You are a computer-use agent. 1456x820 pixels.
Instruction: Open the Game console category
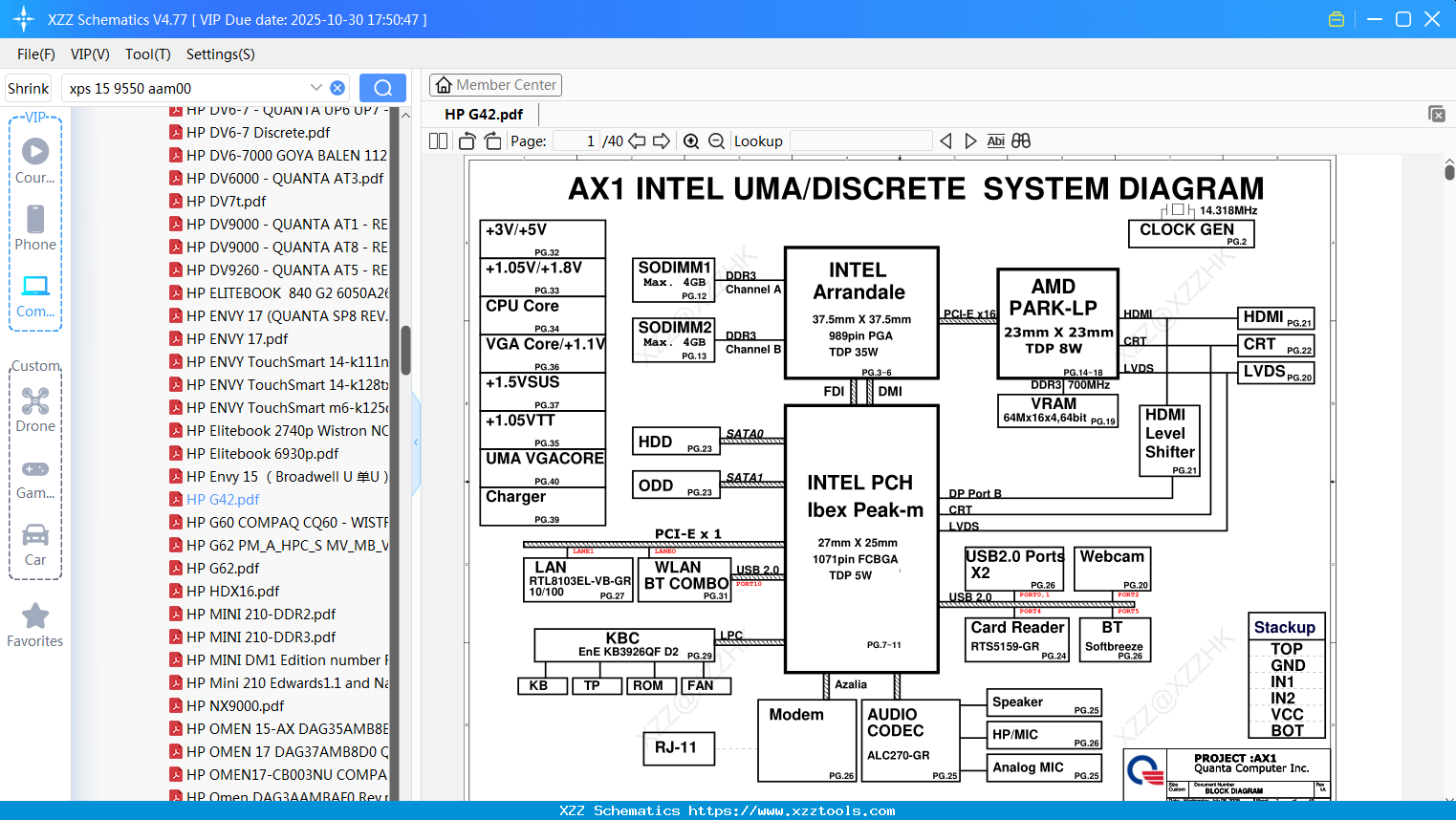(35, 478)
